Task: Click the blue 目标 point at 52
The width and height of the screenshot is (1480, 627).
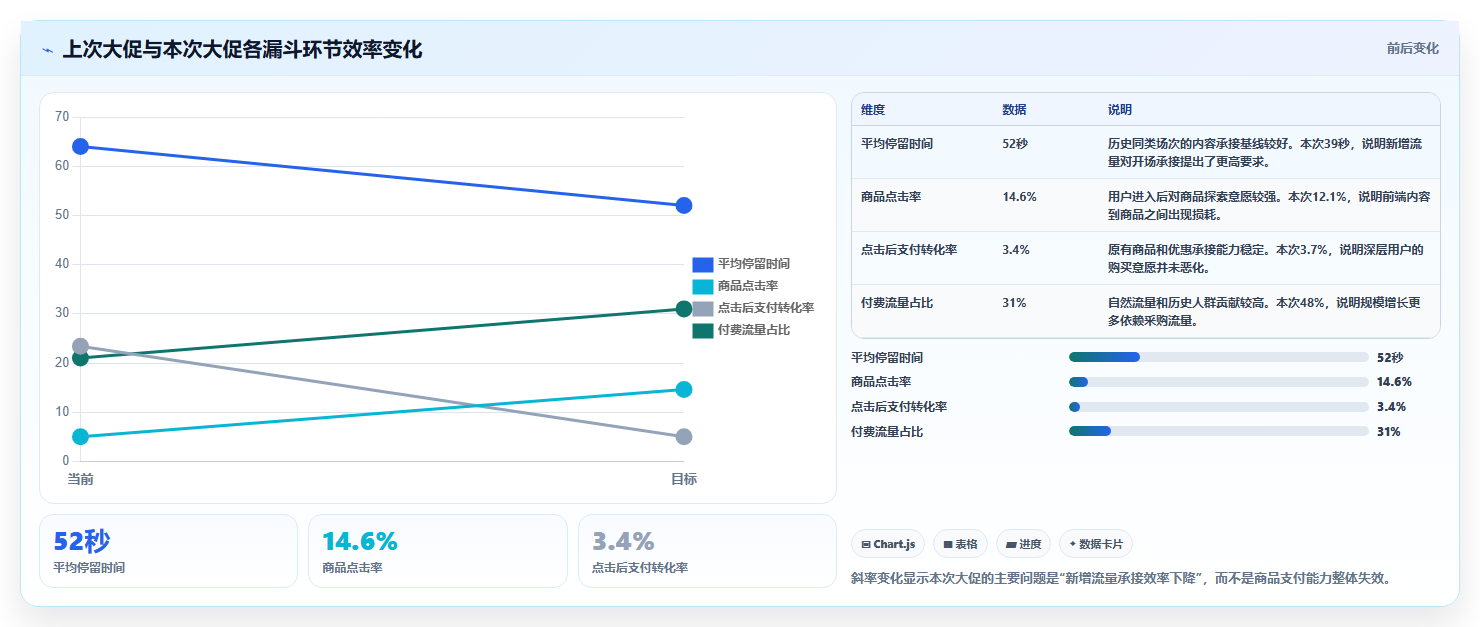Action: (x=684, y=206)
